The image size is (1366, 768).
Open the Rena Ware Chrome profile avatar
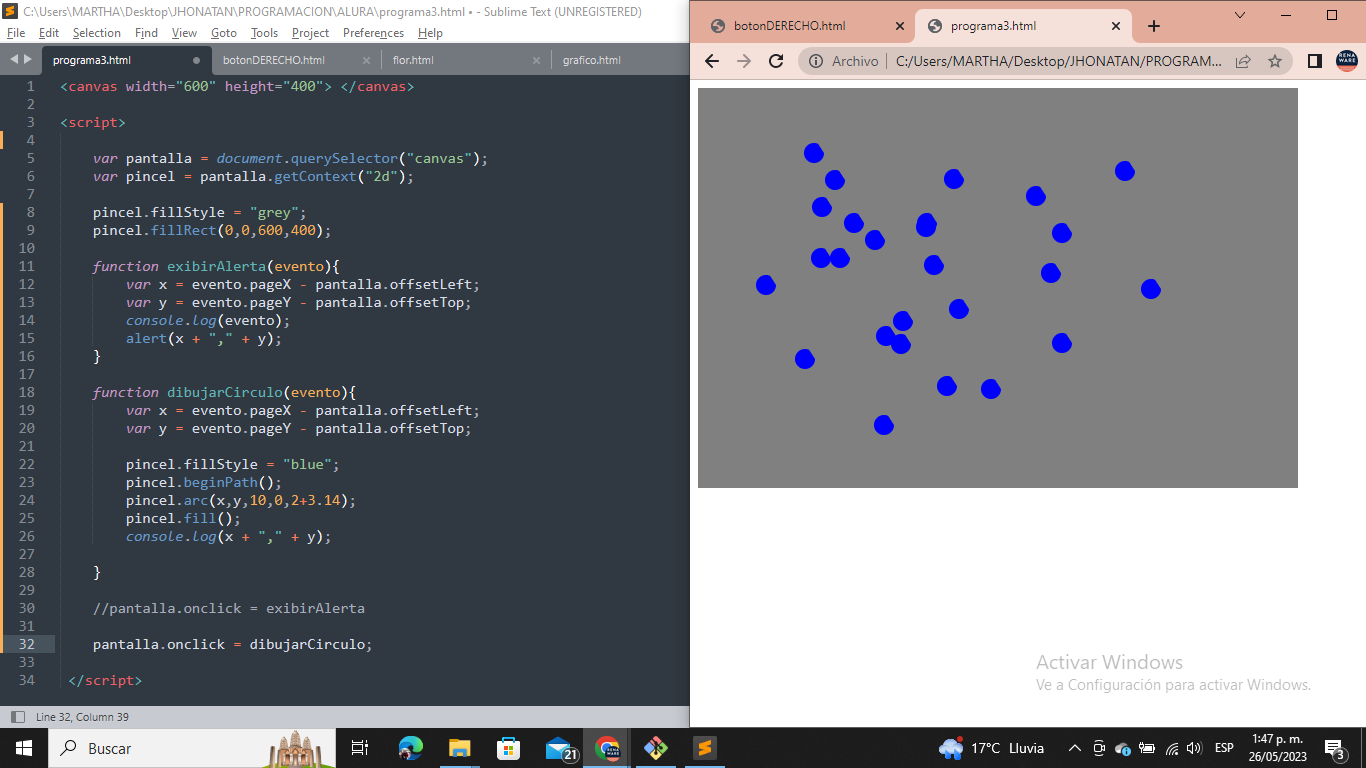click(1347, 61)
